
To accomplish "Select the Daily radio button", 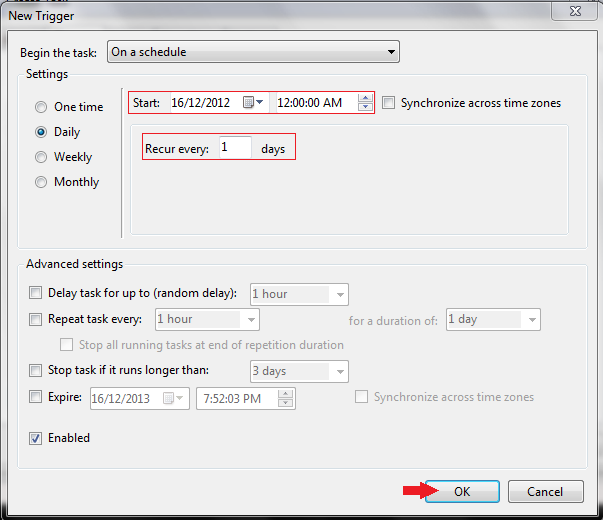I will point(41,132).
